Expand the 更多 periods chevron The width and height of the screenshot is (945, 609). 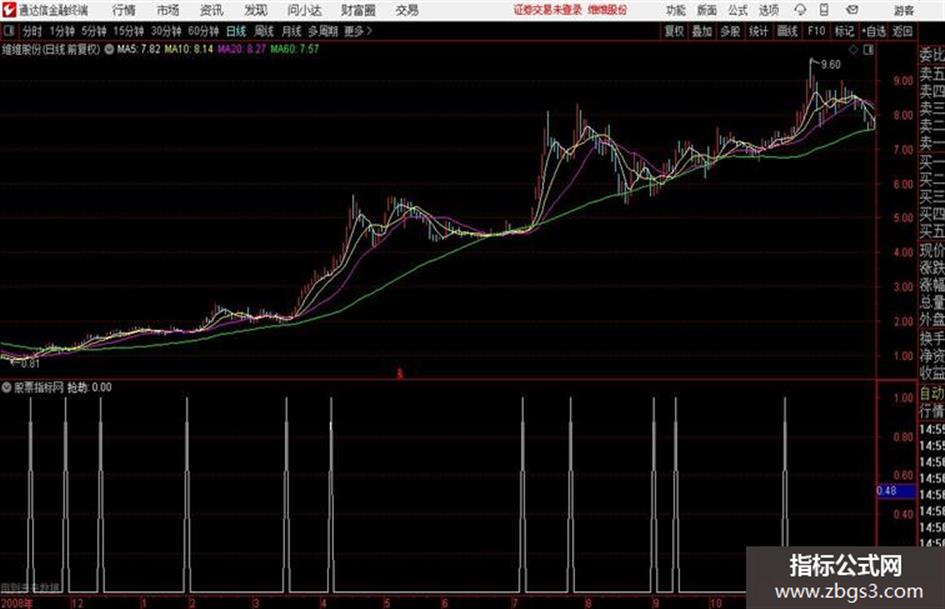[x=369, y=31]
